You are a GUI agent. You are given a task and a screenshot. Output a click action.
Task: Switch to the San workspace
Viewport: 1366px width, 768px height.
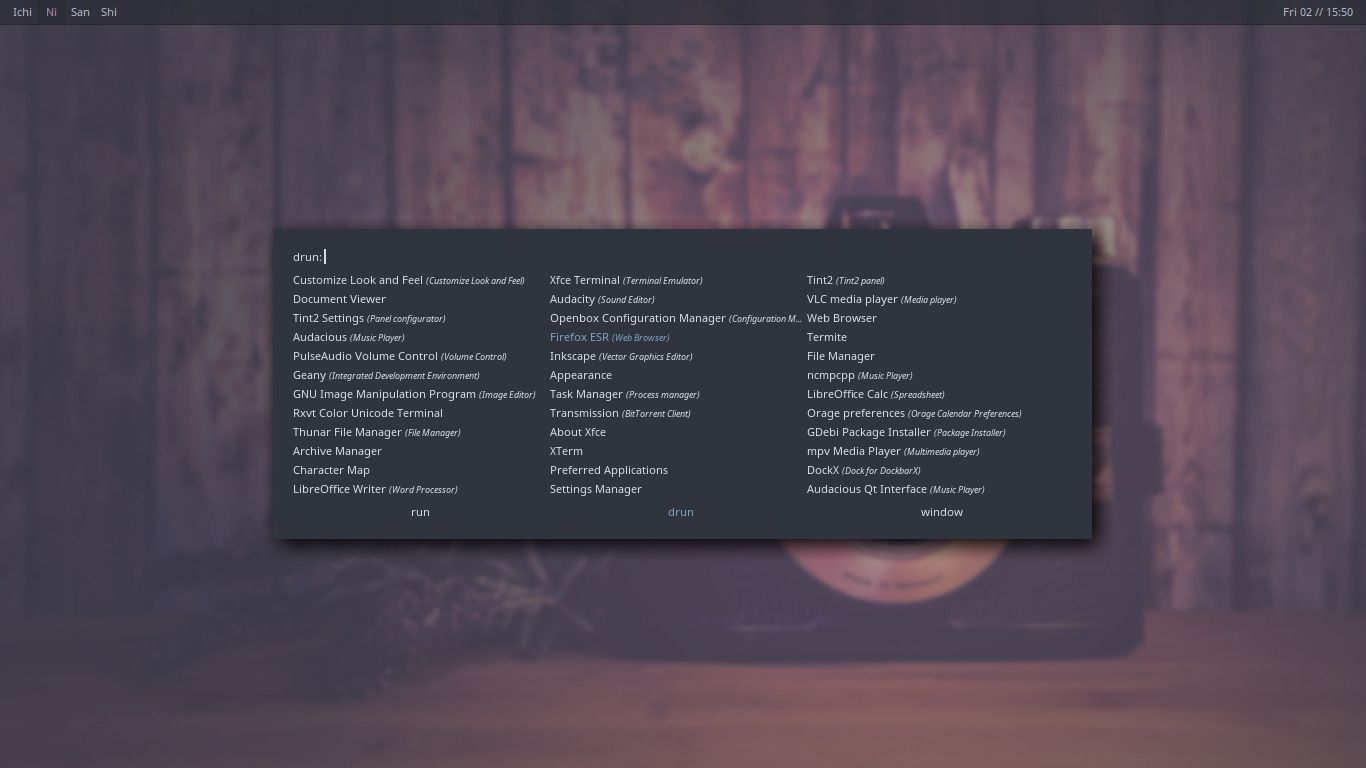80,12
